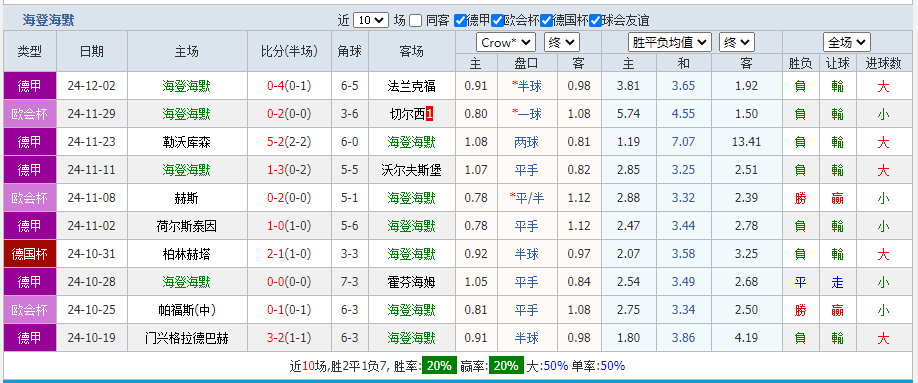Open the 终 dropdown beside Crow*

pyautogui.click(x=561, y=42)
